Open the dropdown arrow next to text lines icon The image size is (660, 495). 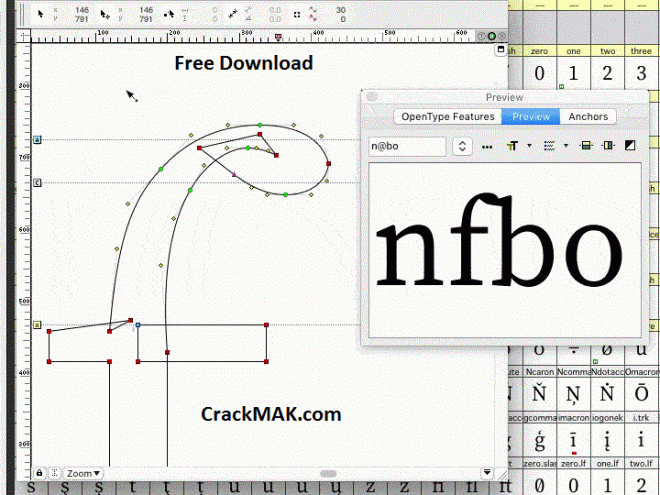(566, 146)
